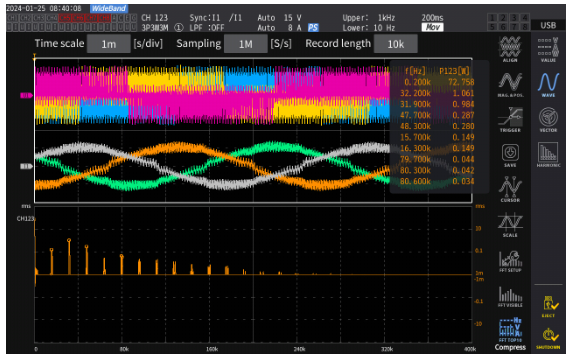Click the CH123 FFT graph label
This screenshot has width=571, height=361.
(25, 219)
